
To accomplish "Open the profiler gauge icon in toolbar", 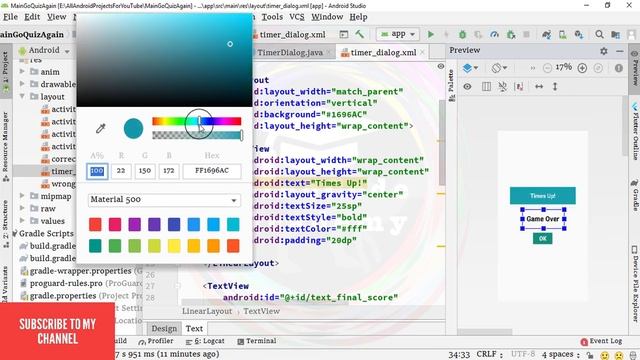I will (x=494, y=35).
